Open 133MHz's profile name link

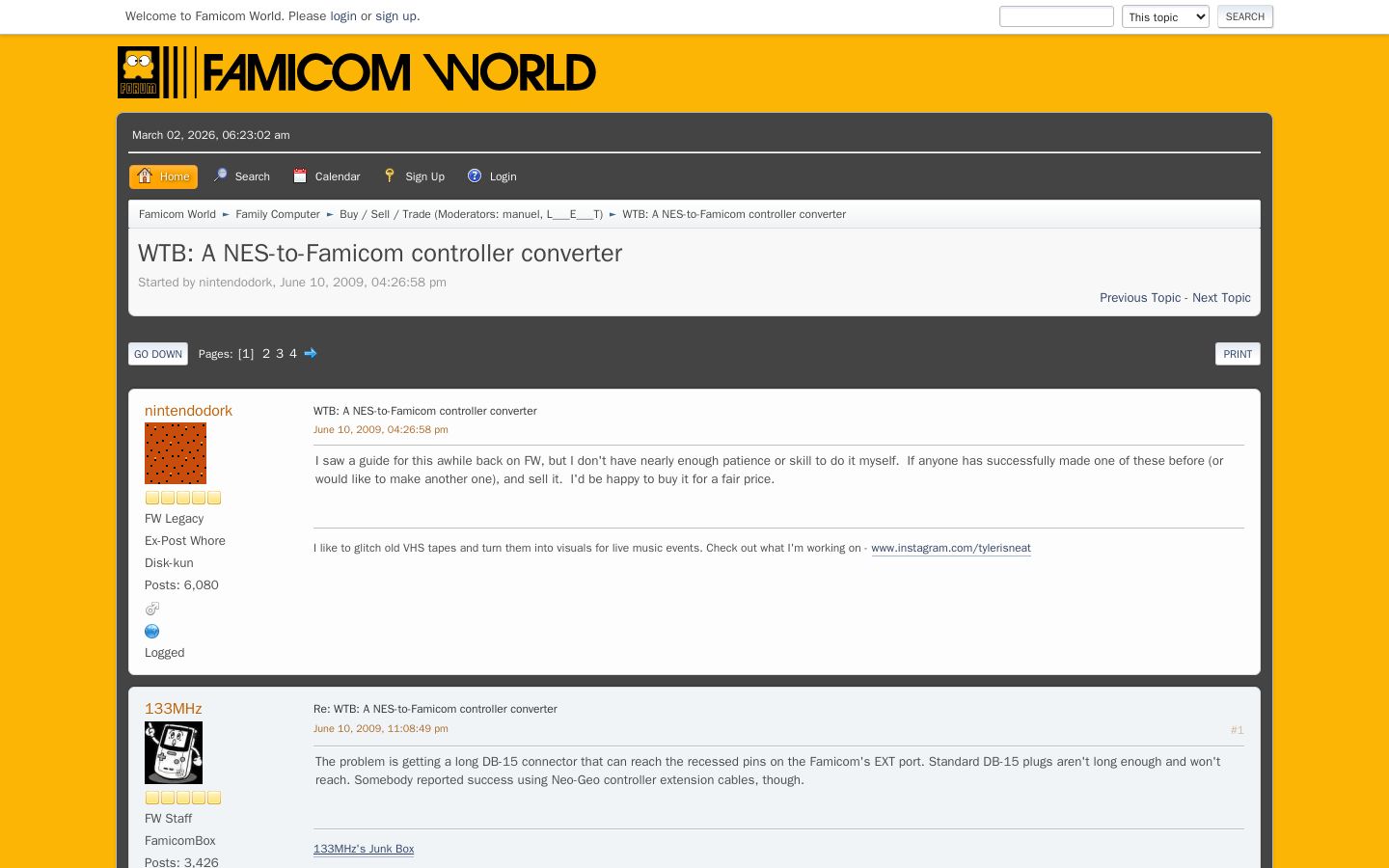174,709
